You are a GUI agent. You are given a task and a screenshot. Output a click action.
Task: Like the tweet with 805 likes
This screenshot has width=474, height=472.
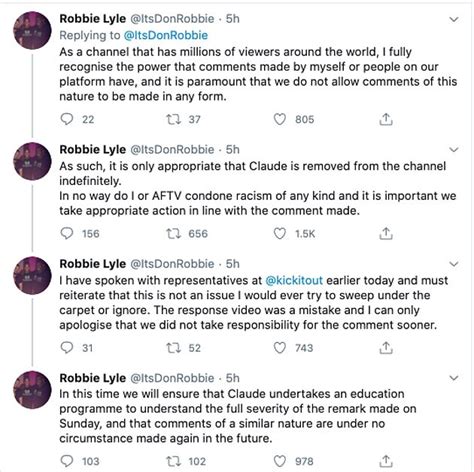(279, 119)
